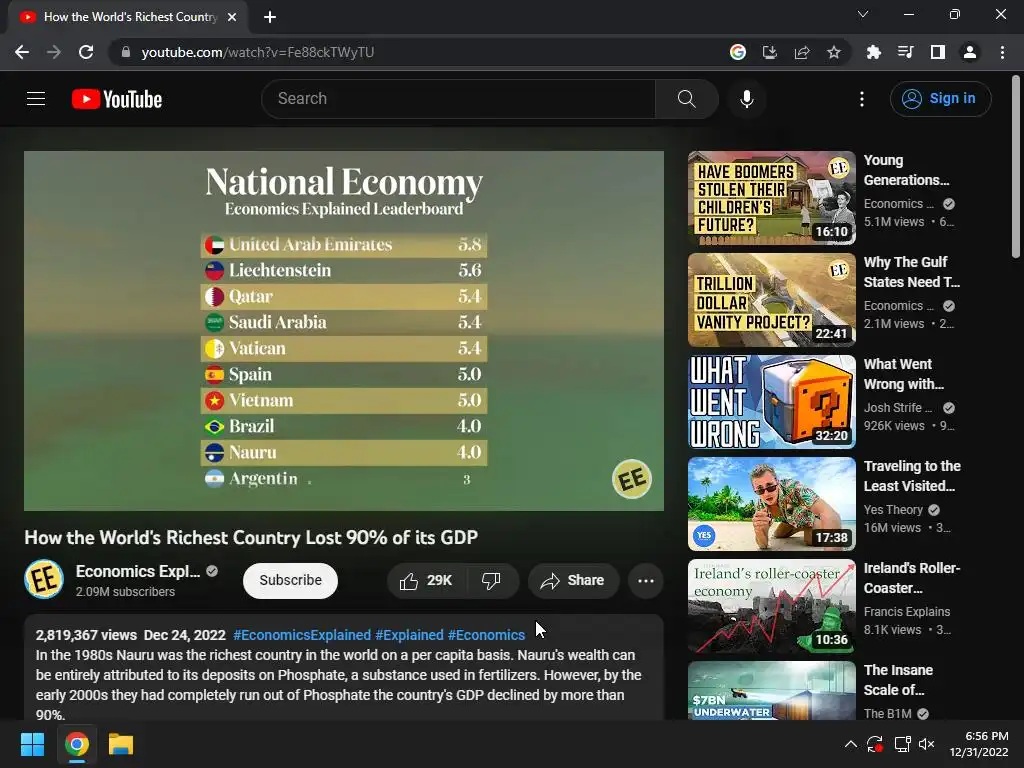
Task: Open Chrome three-dot menu
Action: (x=1002, y=52)
